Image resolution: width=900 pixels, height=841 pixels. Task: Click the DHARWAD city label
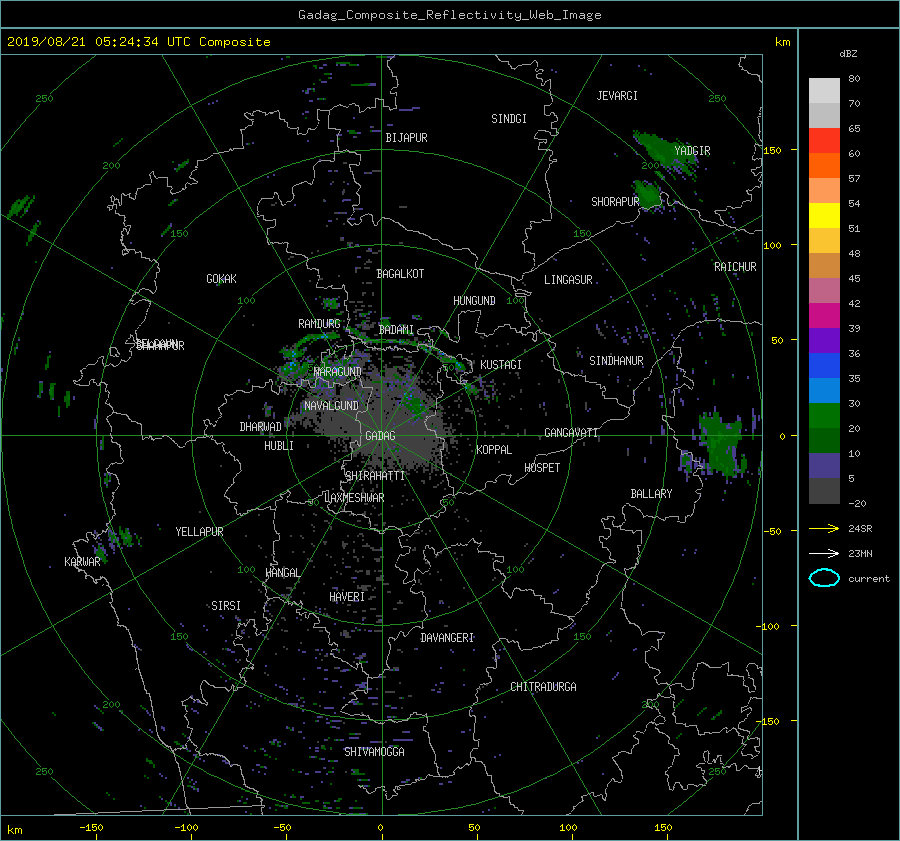pos(261,427)
